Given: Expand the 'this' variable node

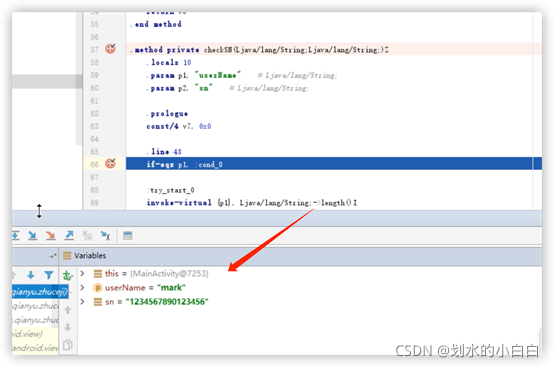Looking at the screenshot, I should [82, 273].
